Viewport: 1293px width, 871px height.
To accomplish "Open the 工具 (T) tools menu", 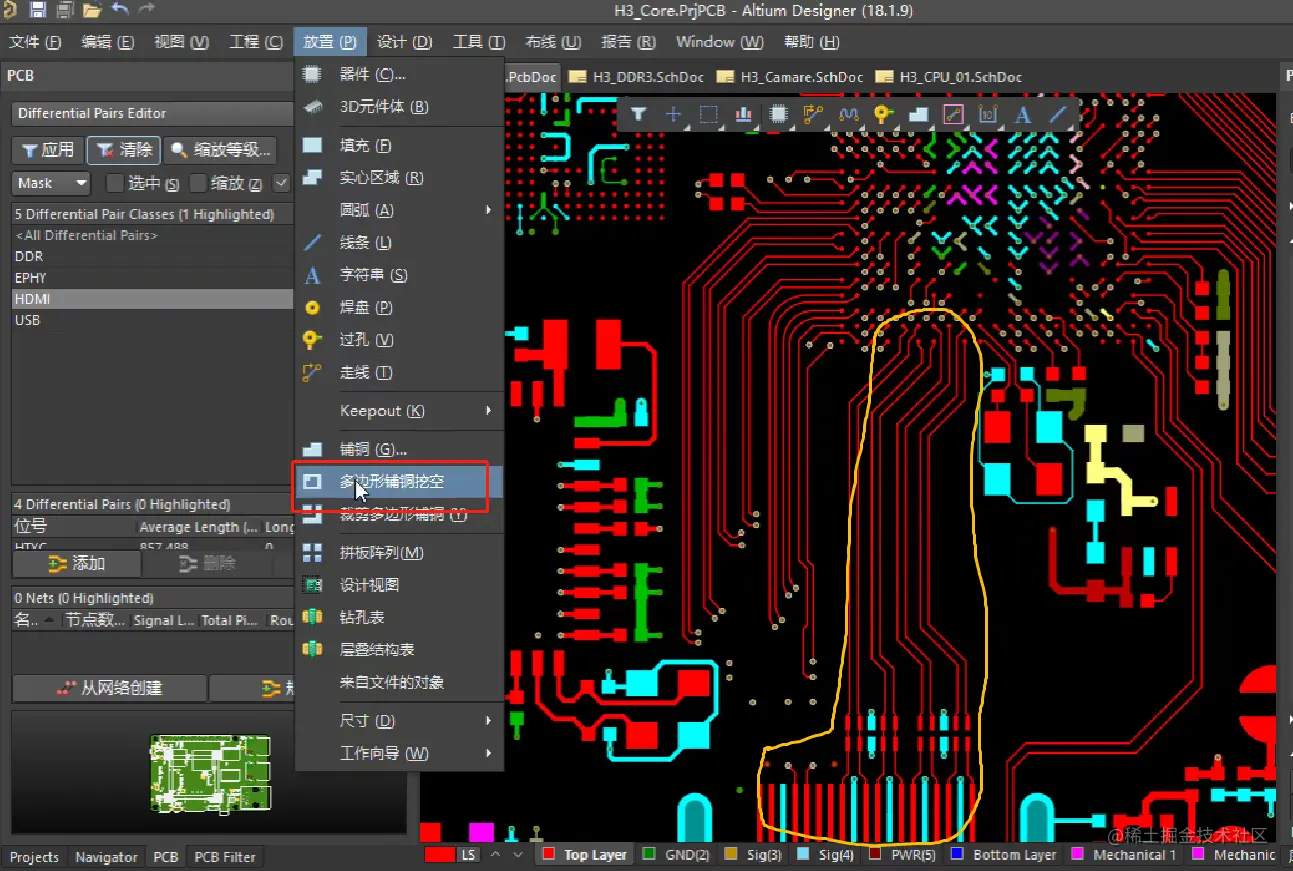I will pos(479,42).
